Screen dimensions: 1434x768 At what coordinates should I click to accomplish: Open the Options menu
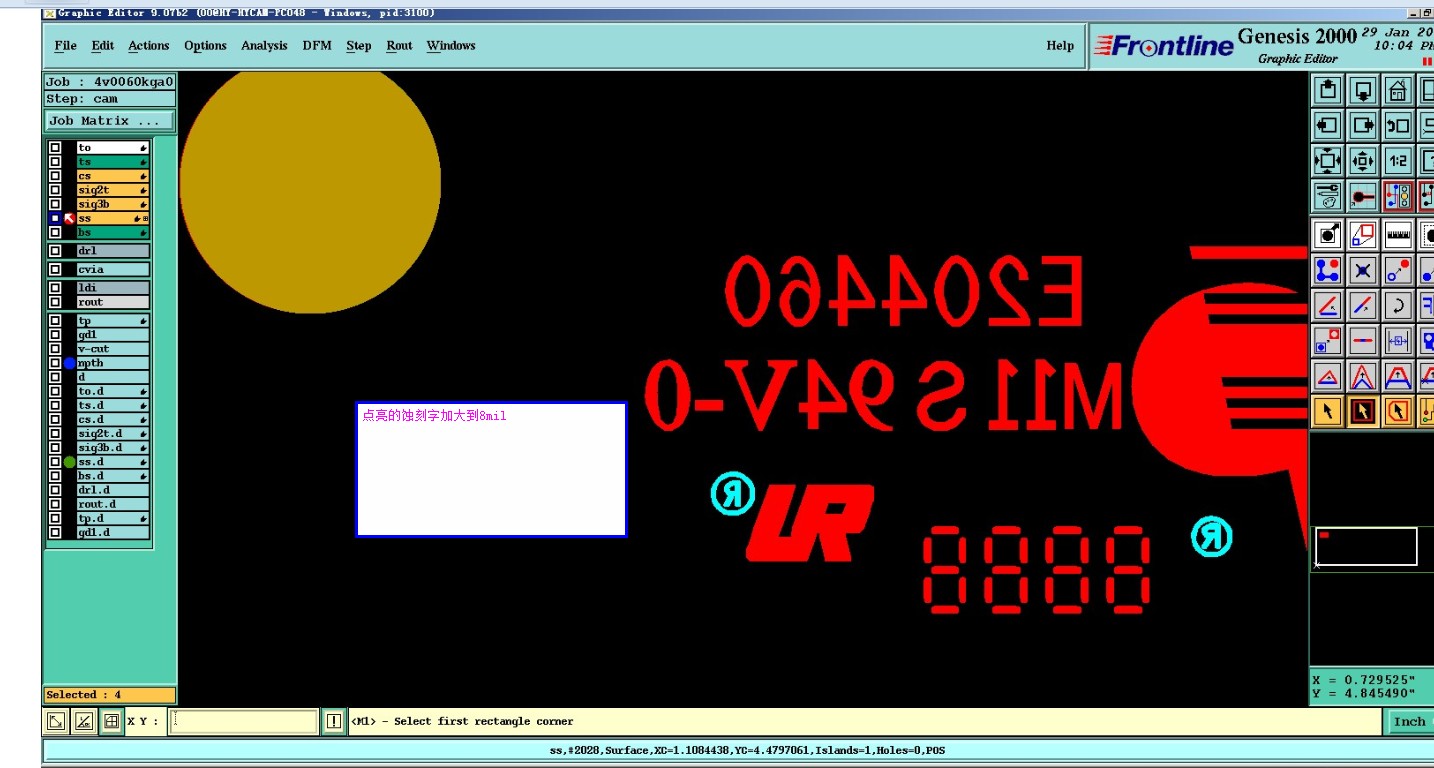(x=205, y=46)
